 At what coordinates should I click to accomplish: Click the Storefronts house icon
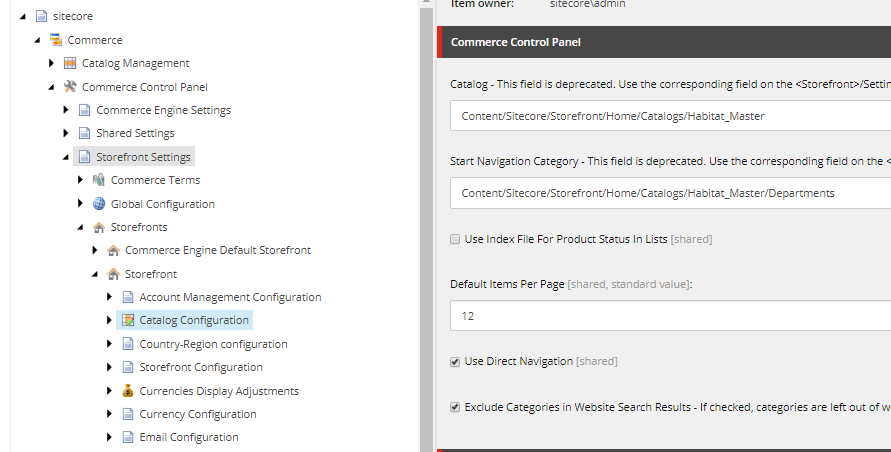99,227
